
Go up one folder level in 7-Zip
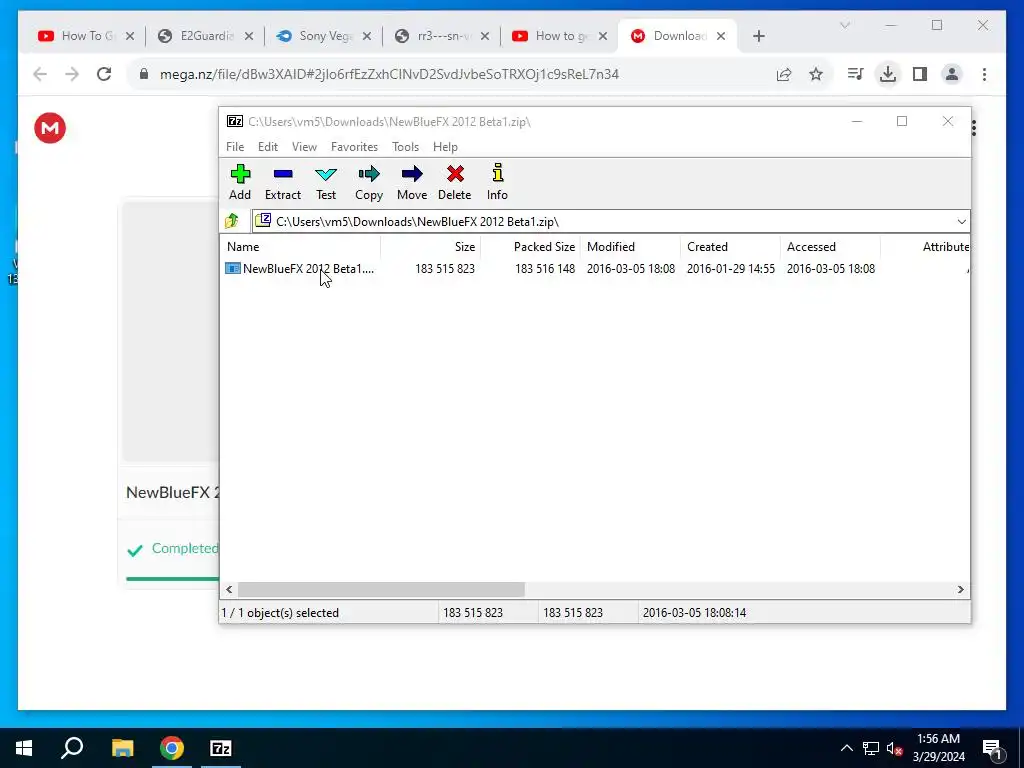click(232, 221)
